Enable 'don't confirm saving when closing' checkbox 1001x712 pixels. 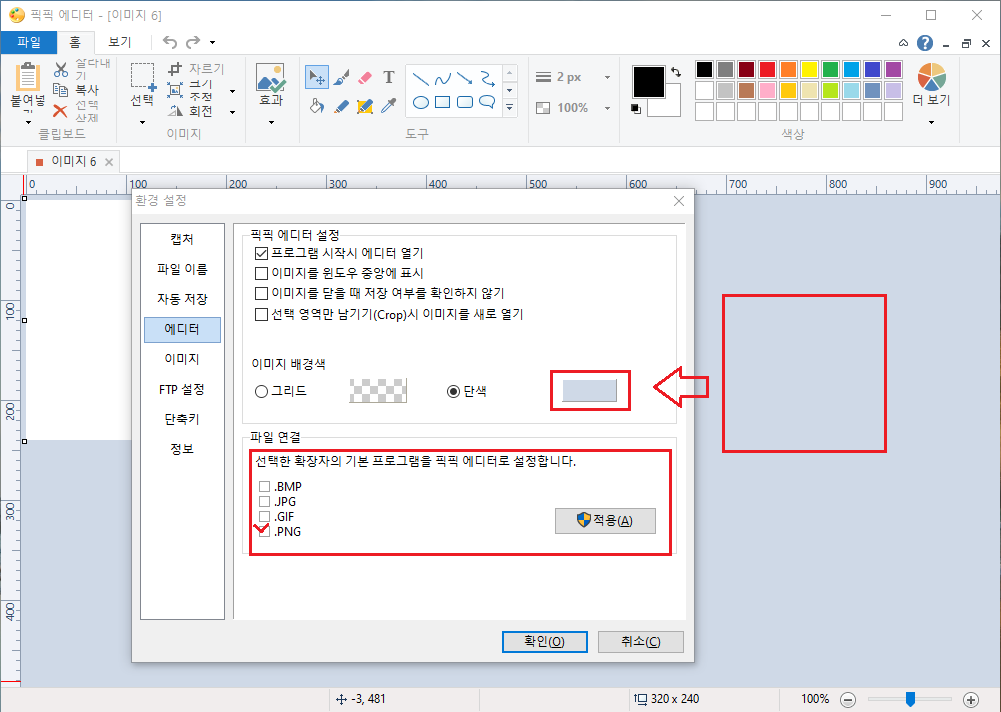tap(261, 294)
